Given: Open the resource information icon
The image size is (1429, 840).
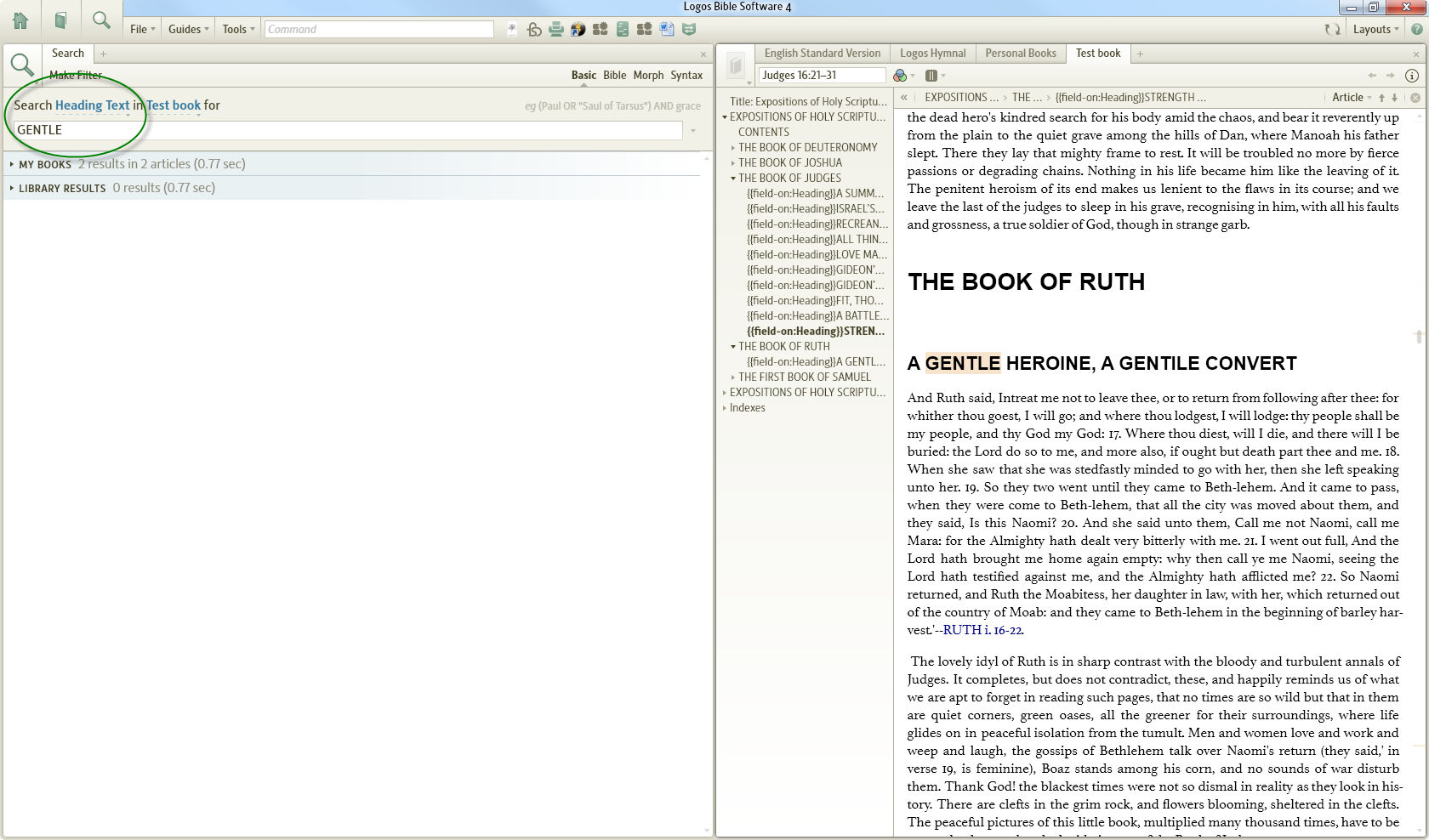Looking at the screenshot, I should 1412,76.
